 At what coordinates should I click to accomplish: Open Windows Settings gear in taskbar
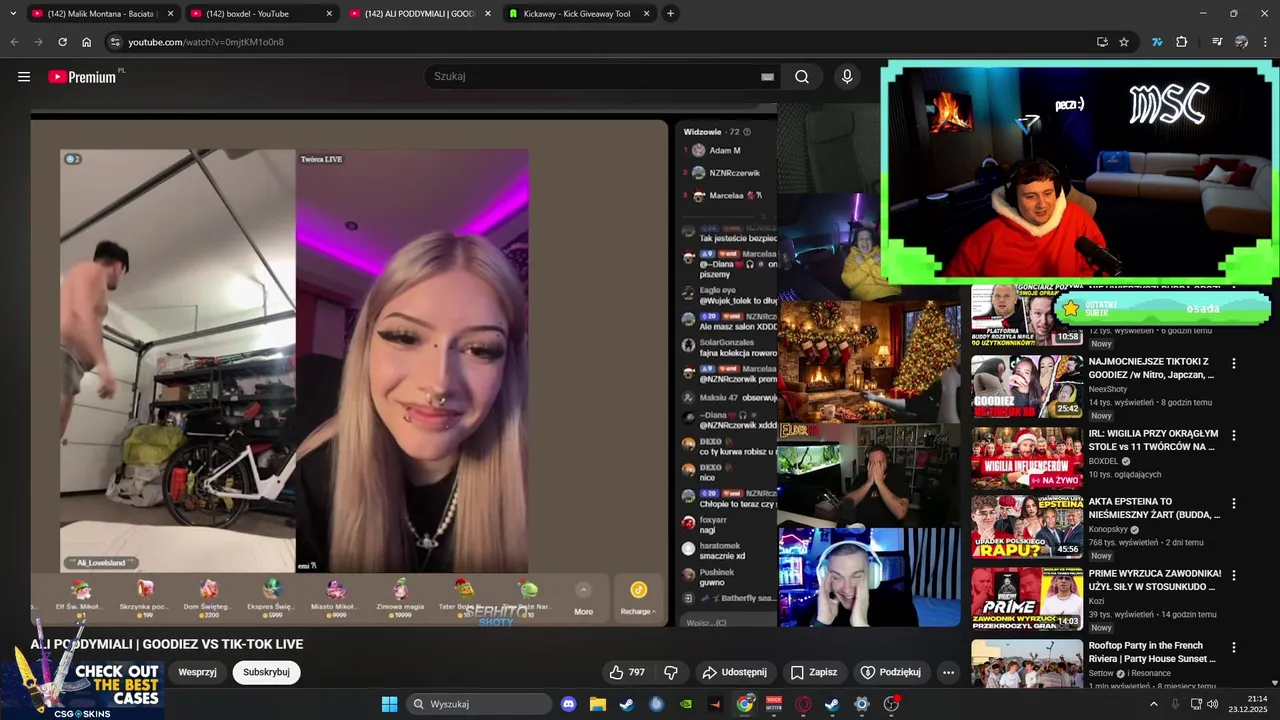click(861, 704)
